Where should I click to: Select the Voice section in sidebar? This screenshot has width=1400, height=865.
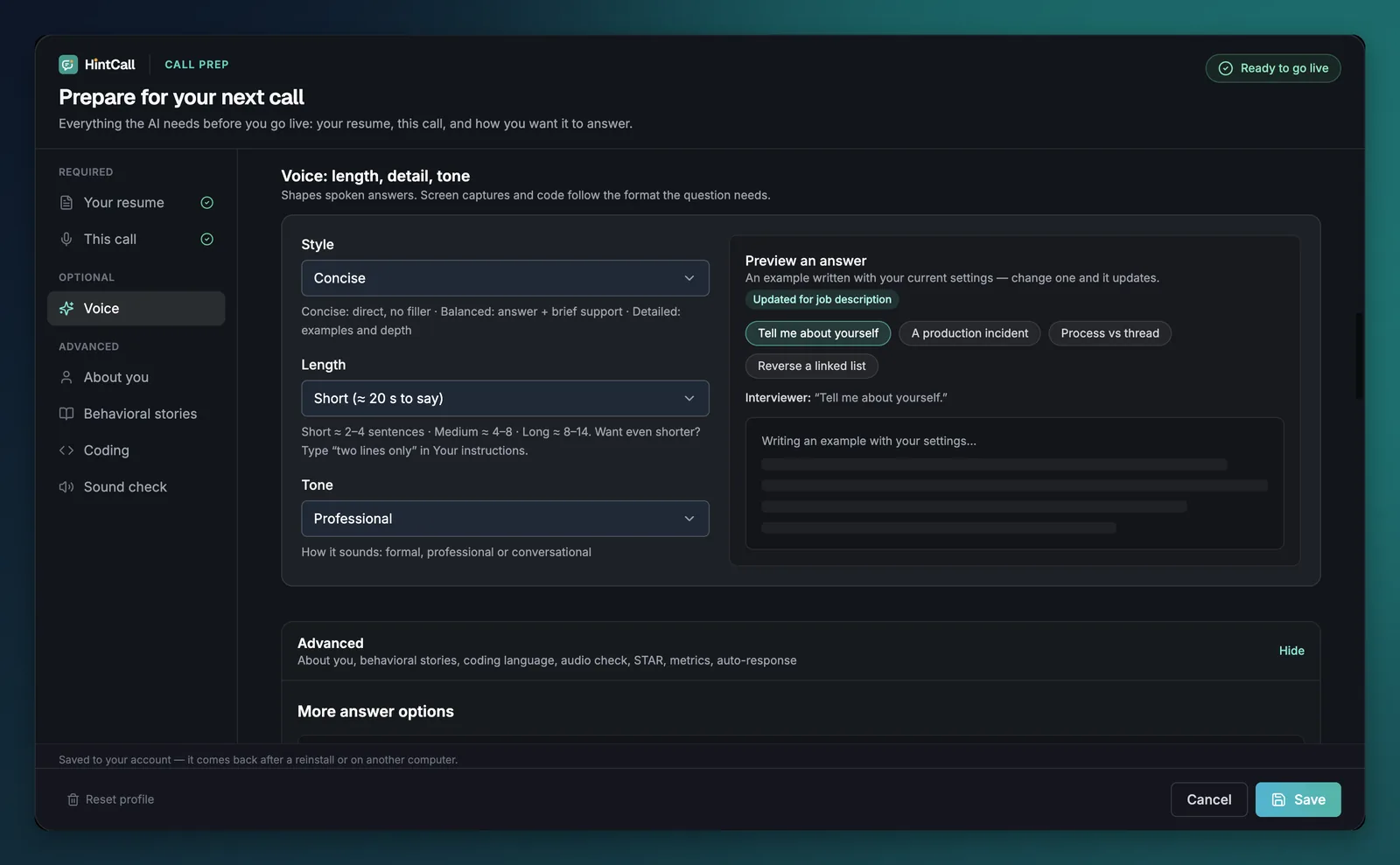[x=136, y=309]
